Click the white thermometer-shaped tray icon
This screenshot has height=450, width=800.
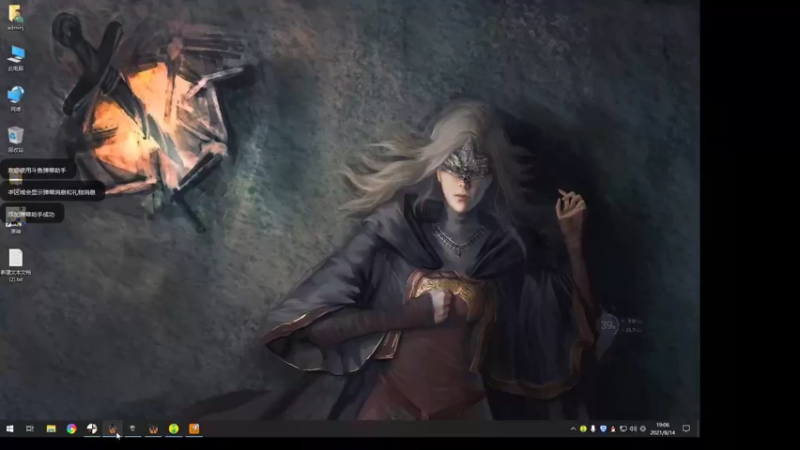tap(593, 429)
